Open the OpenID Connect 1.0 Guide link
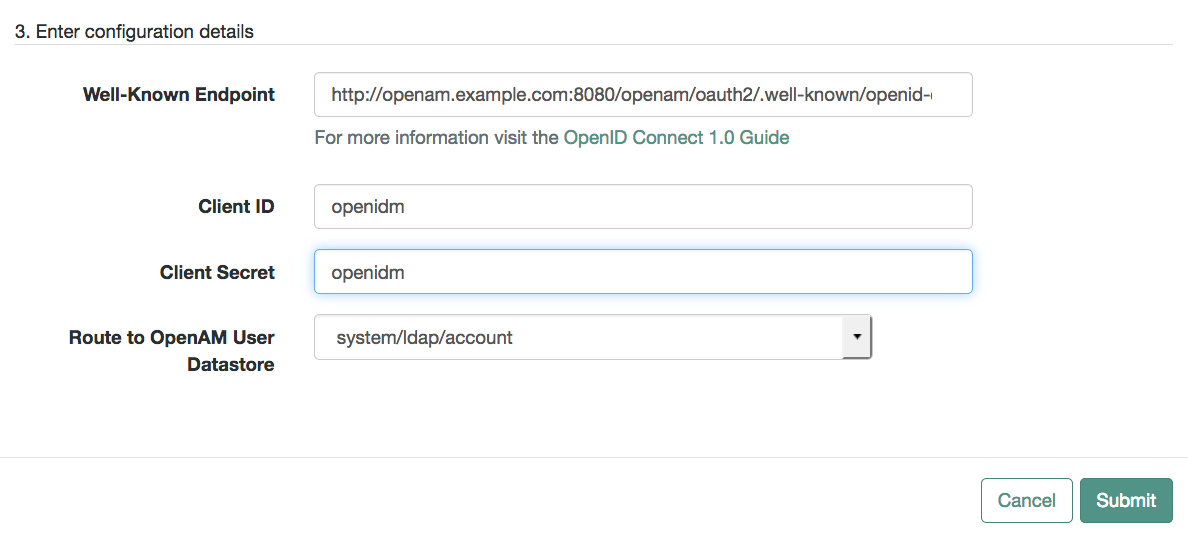 677,138
